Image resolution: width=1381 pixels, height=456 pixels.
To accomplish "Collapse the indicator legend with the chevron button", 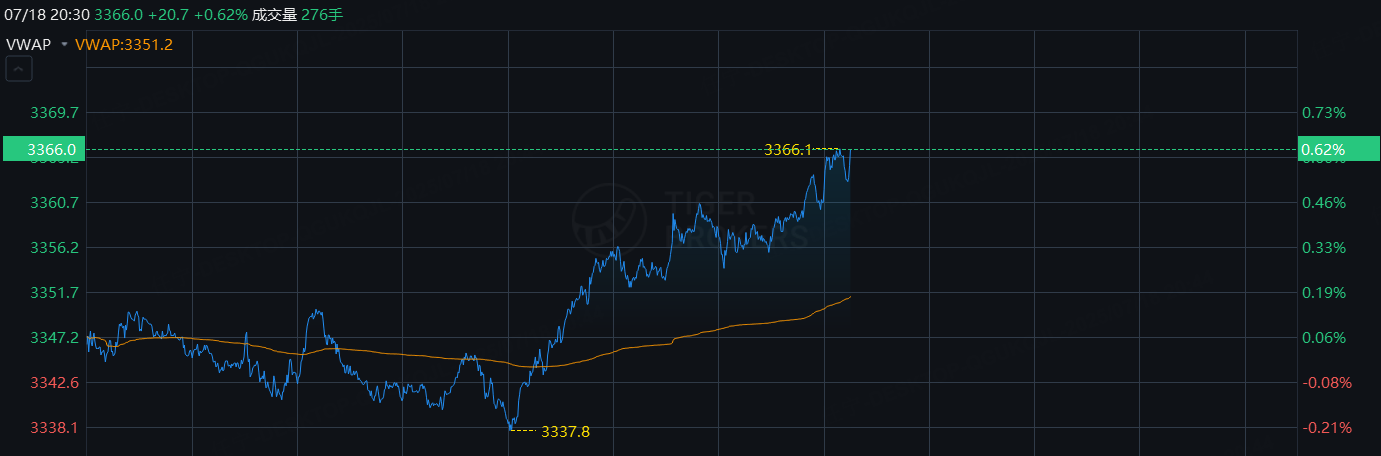I will (x=19, y=69).
